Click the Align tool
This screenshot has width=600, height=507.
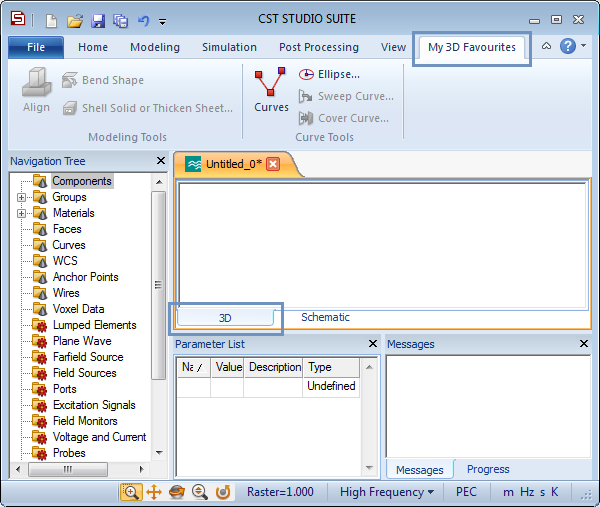pos(36,90)
